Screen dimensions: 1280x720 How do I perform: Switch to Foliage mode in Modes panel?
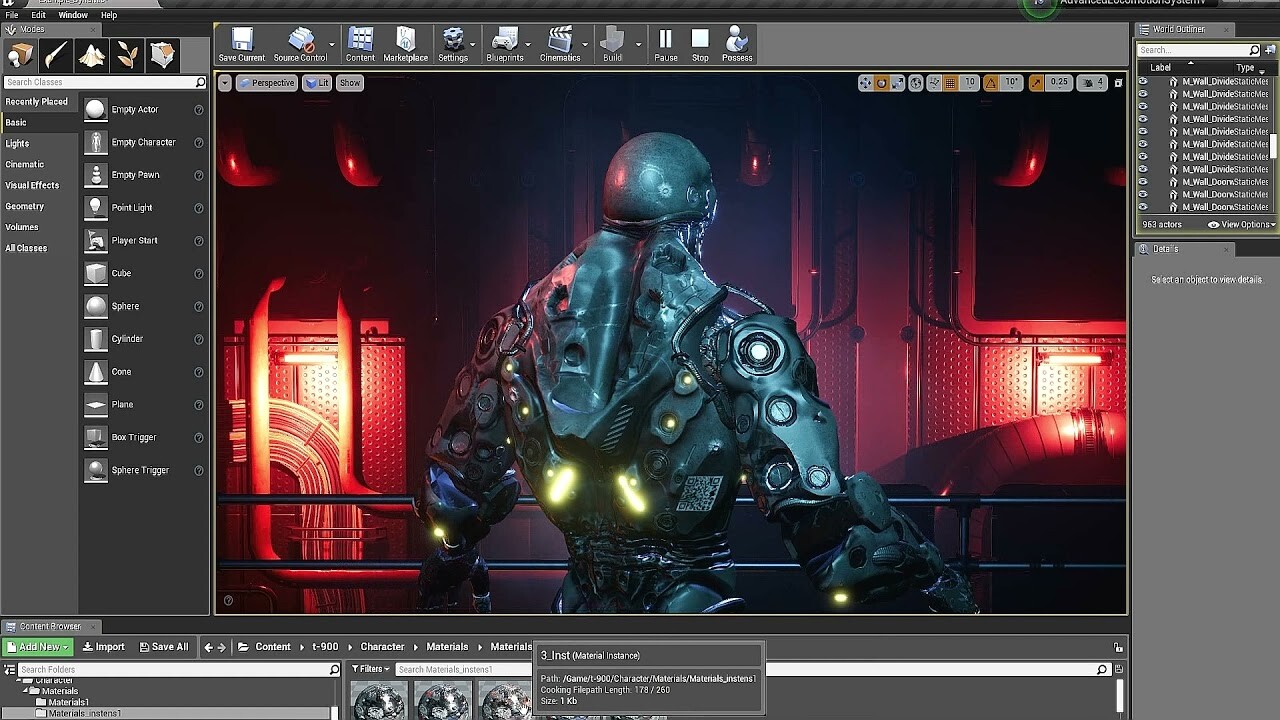pyautogui.click(x=128, y=56)
